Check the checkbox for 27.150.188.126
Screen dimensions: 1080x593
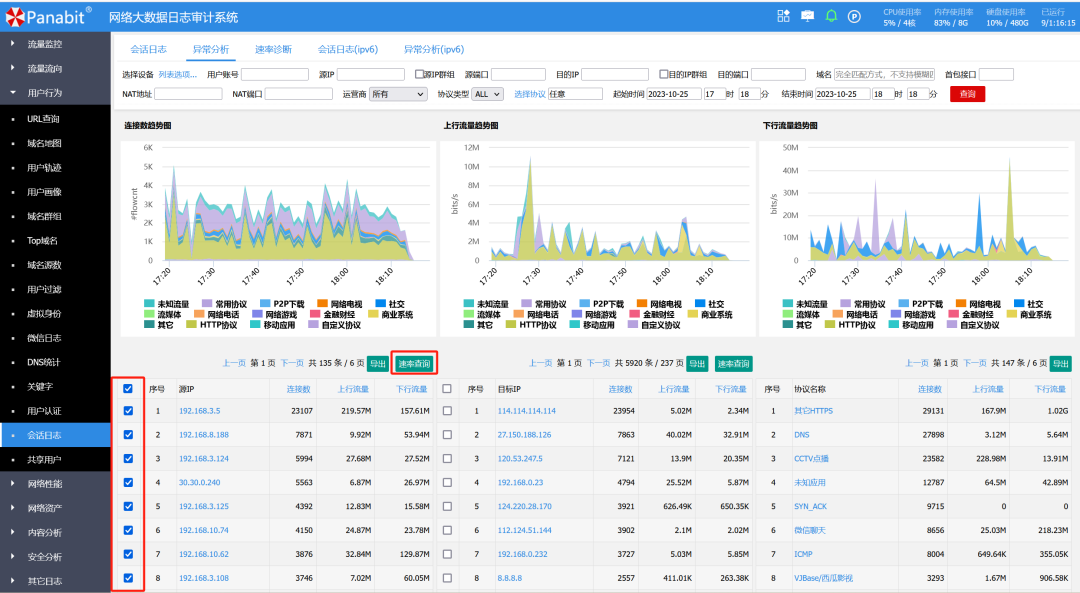pyautogui.click(x=447, y=435)
